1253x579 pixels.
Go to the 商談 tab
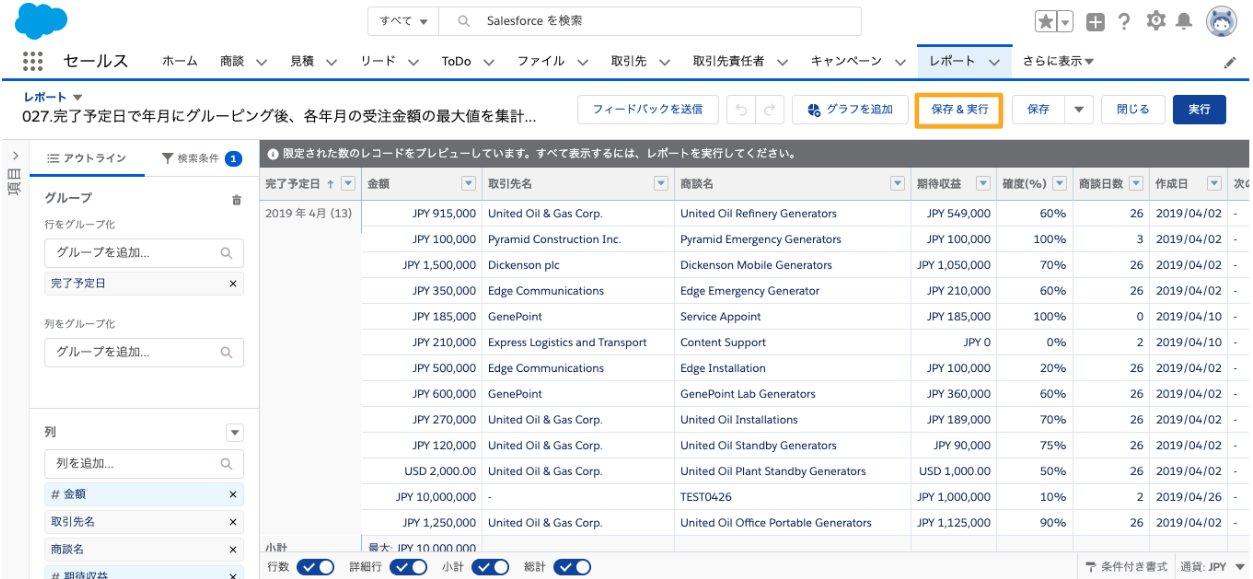pyautogui.click(x=232, y=62)
